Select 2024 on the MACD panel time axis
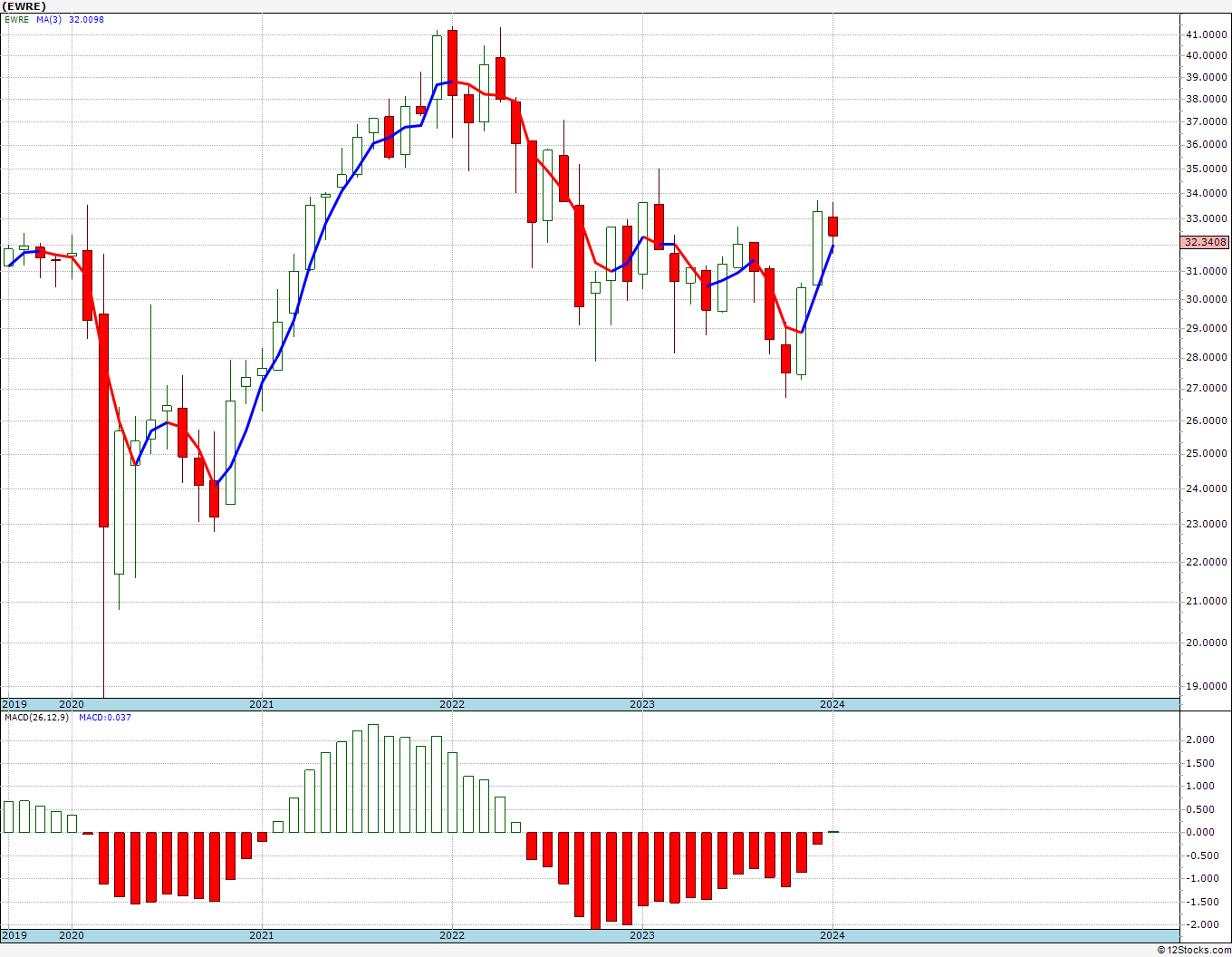Screen dimensions: 1232x957 tap(833, 935)
